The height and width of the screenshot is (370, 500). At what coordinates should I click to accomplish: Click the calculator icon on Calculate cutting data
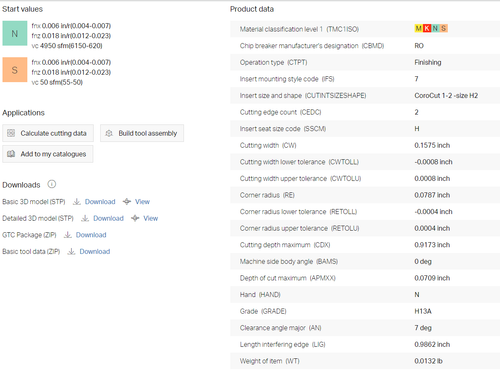pos(11,133)
